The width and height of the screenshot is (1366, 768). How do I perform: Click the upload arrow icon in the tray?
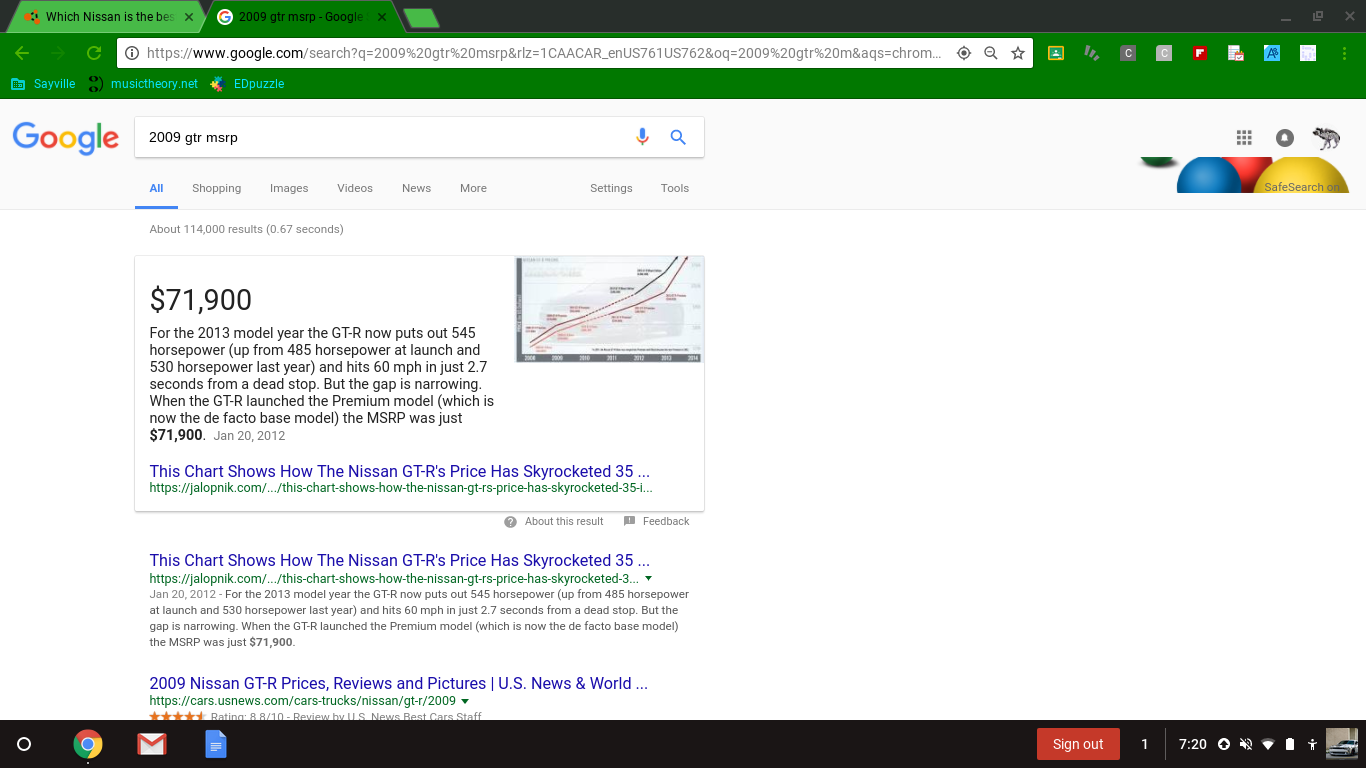pos(1224,744)
